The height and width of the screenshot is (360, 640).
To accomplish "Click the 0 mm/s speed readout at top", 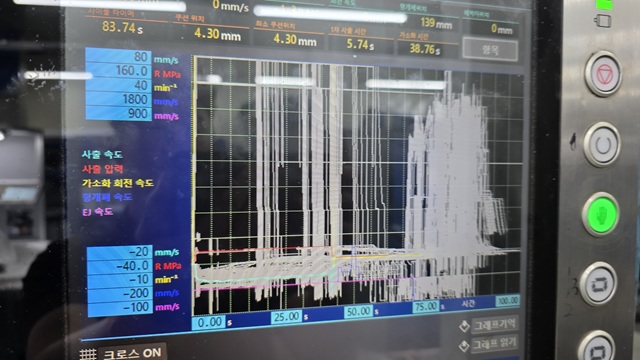I will tap(230, 5).
